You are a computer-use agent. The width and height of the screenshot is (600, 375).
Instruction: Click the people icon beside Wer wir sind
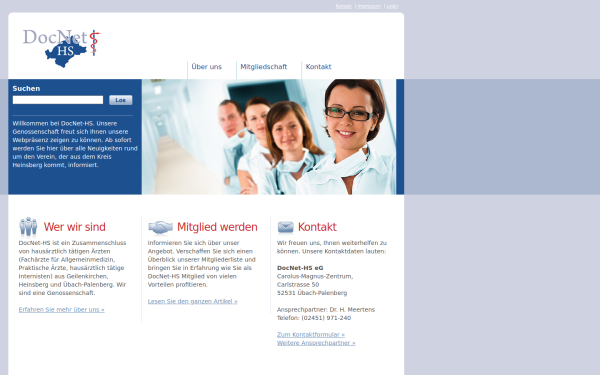(28, 227)
